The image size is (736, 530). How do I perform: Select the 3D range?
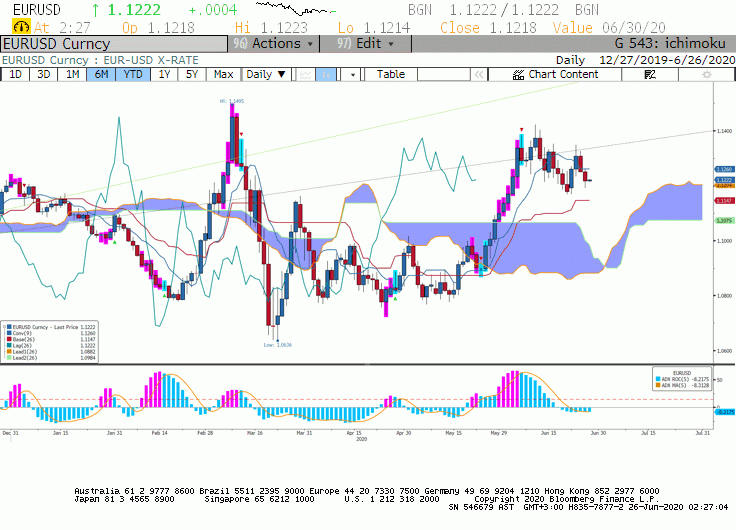[x=44, y=75]
